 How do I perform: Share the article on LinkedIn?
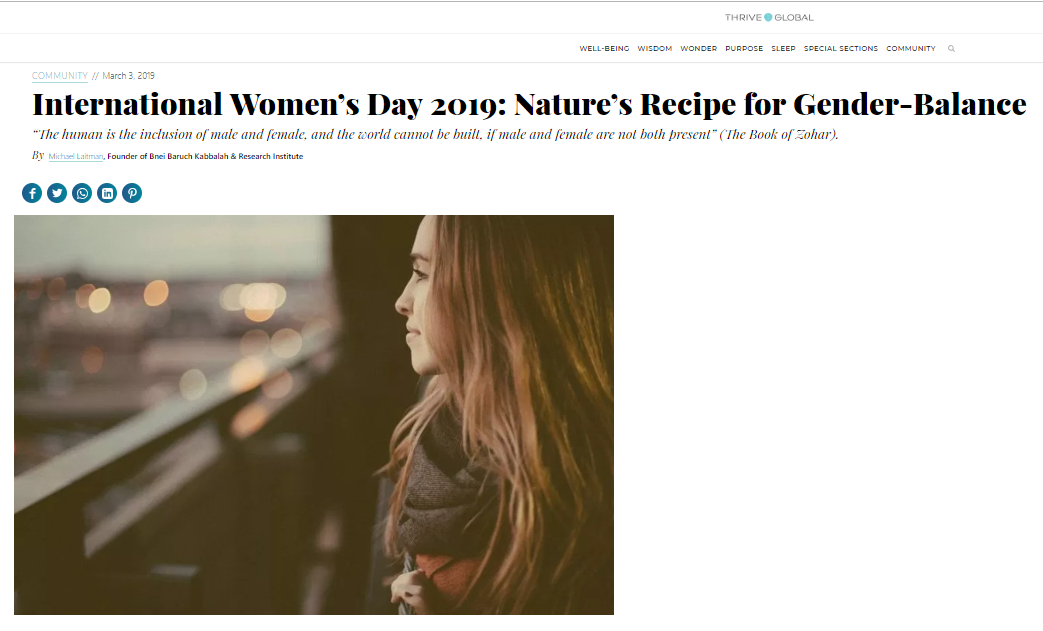pyautogui.click(x=107, y=193)
